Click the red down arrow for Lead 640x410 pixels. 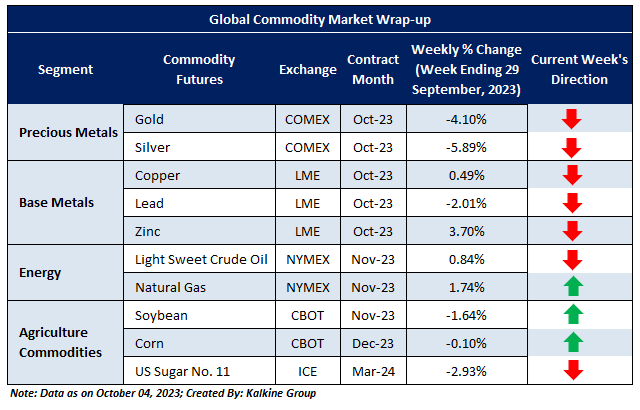tap(571, 204)
